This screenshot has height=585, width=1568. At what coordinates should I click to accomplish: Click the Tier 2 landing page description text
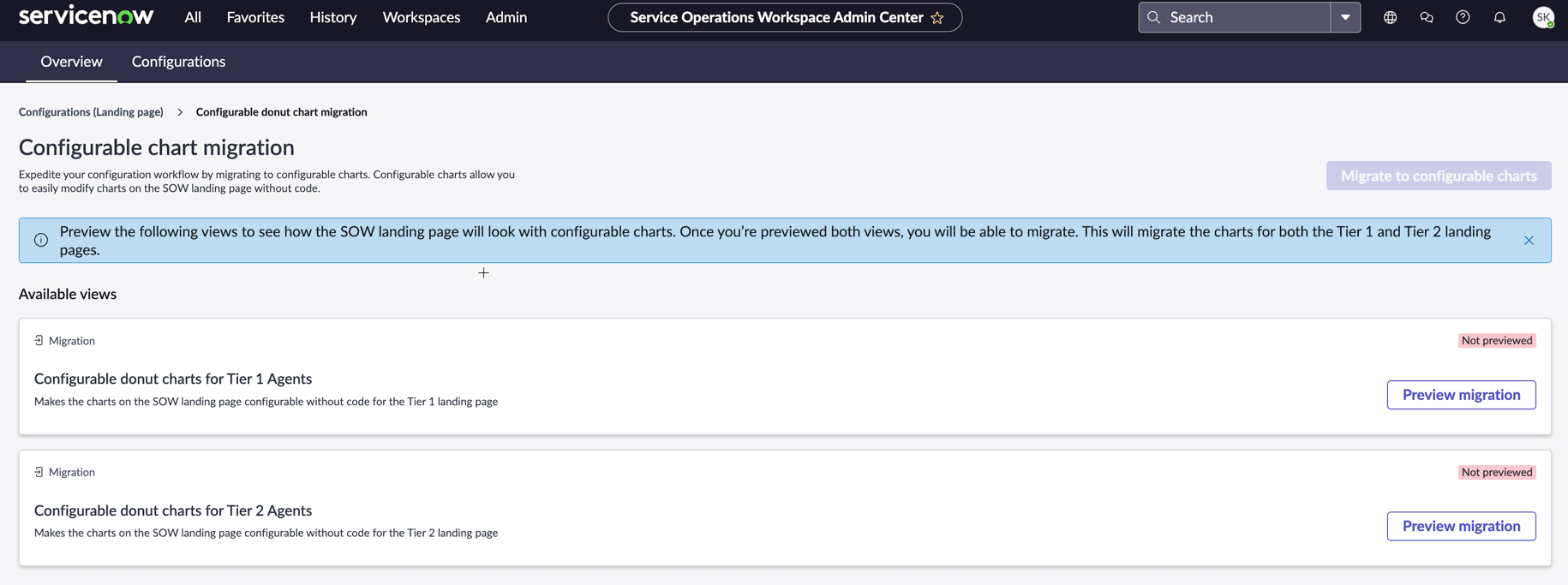coord(266,533)
